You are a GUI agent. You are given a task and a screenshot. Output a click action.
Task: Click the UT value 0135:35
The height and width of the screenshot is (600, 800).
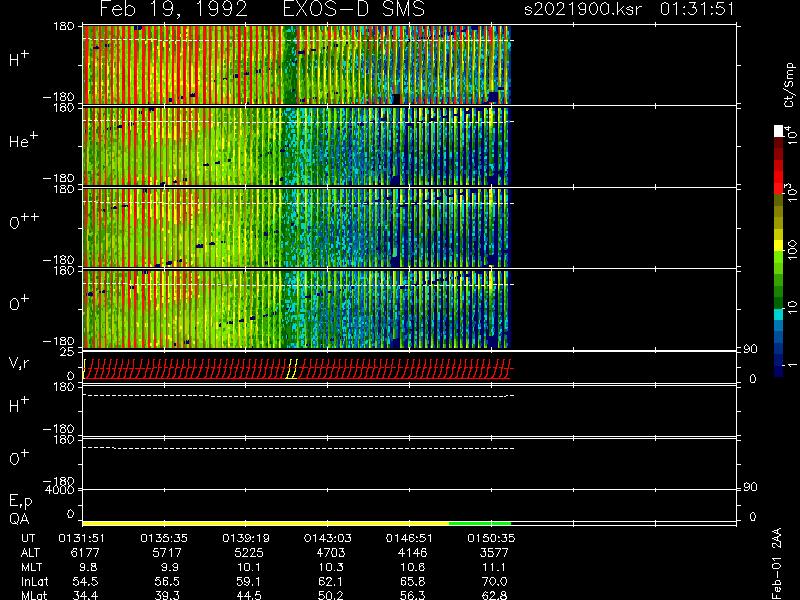click(164, 538)
